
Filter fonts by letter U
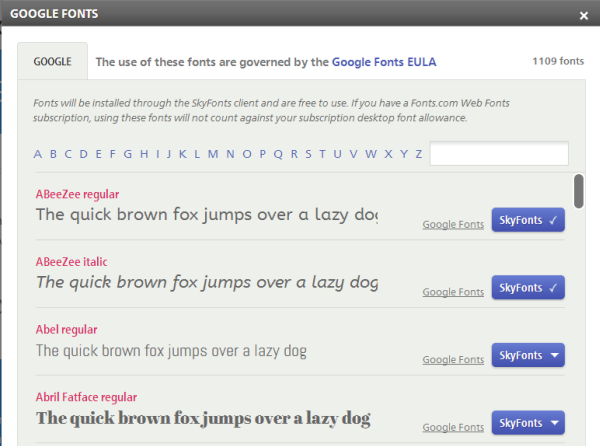pos(337,154)
